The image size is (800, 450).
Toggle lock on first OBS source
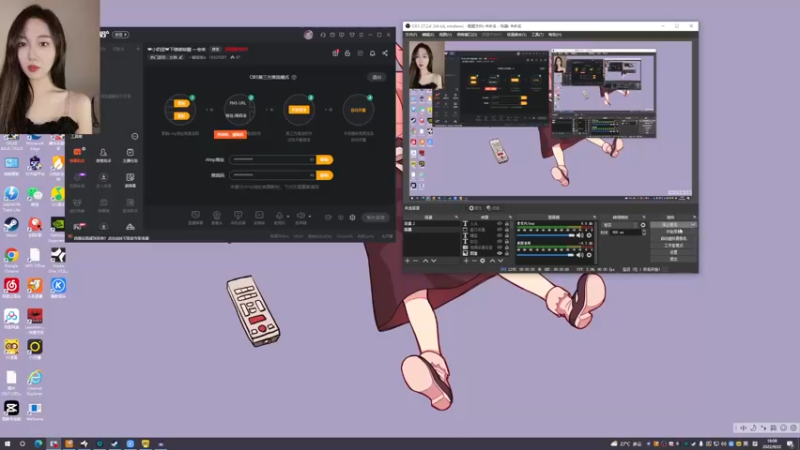click(507, 223)
